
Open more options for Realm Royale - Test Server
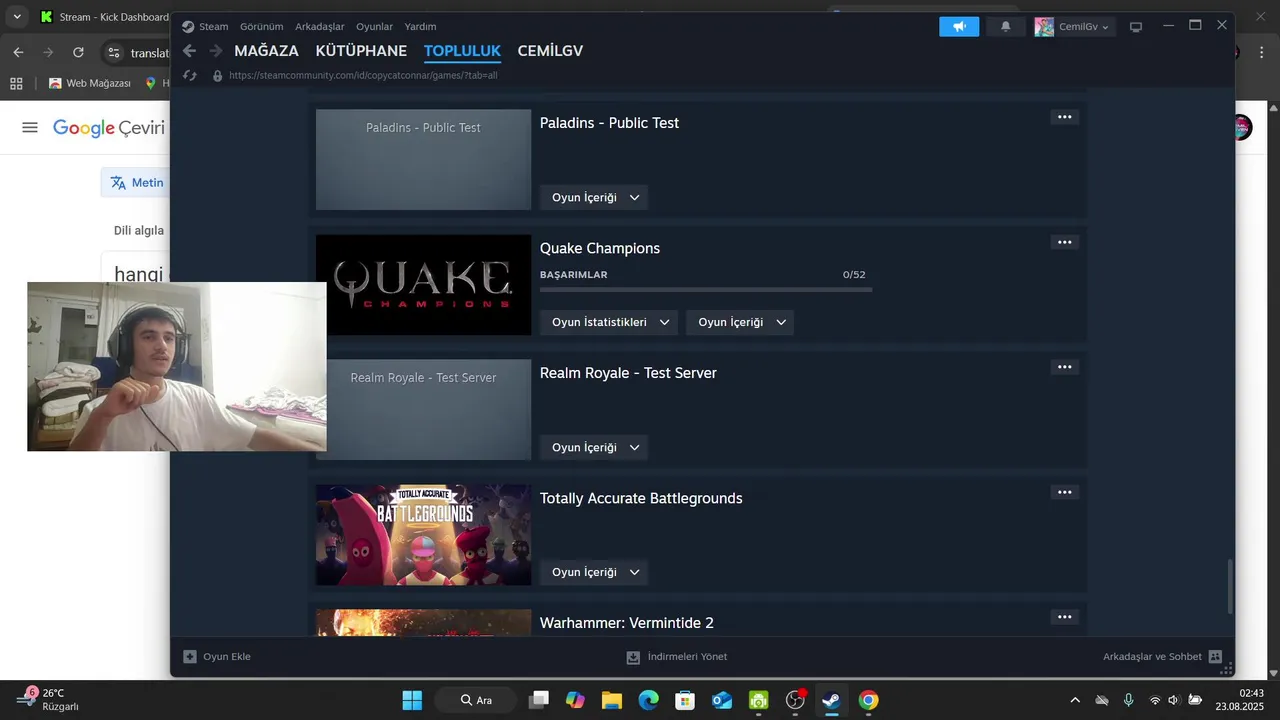[1064, 367]
